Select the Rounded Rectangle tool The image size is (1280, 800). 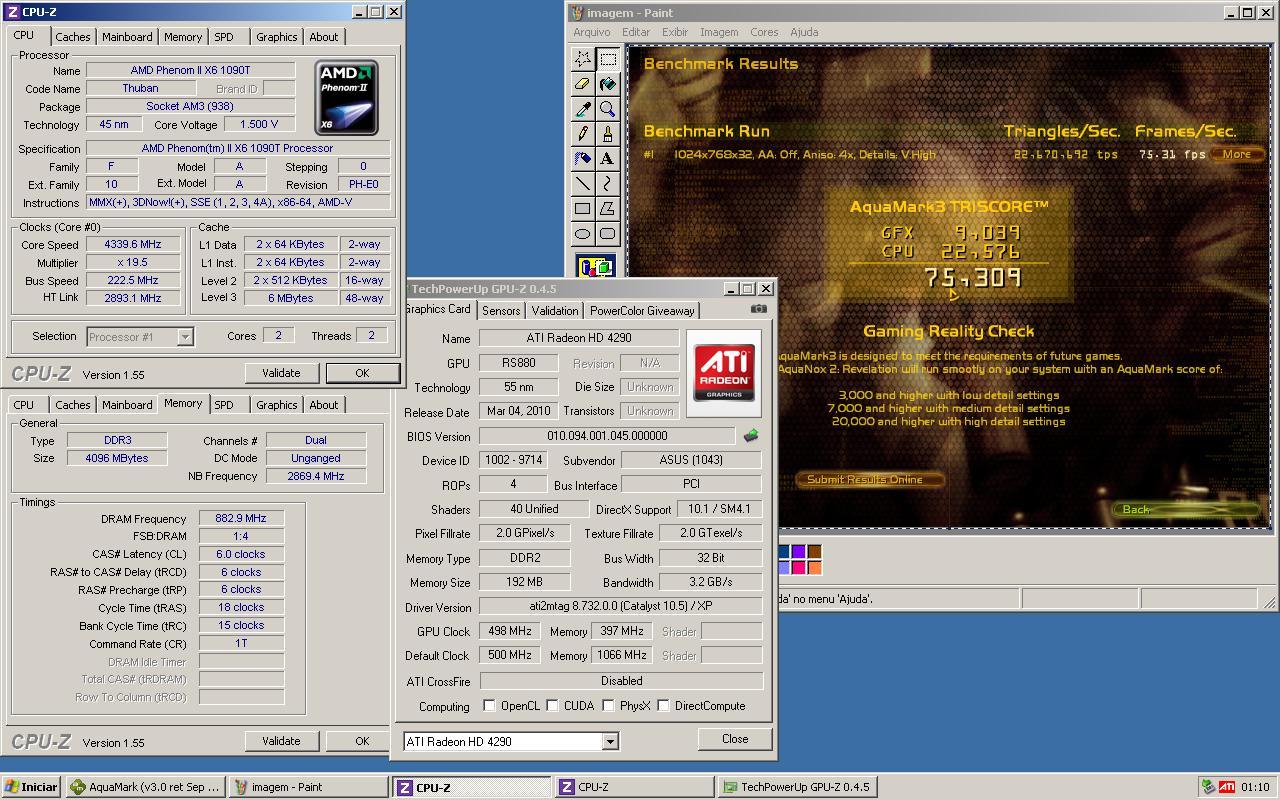pos(608,234)
